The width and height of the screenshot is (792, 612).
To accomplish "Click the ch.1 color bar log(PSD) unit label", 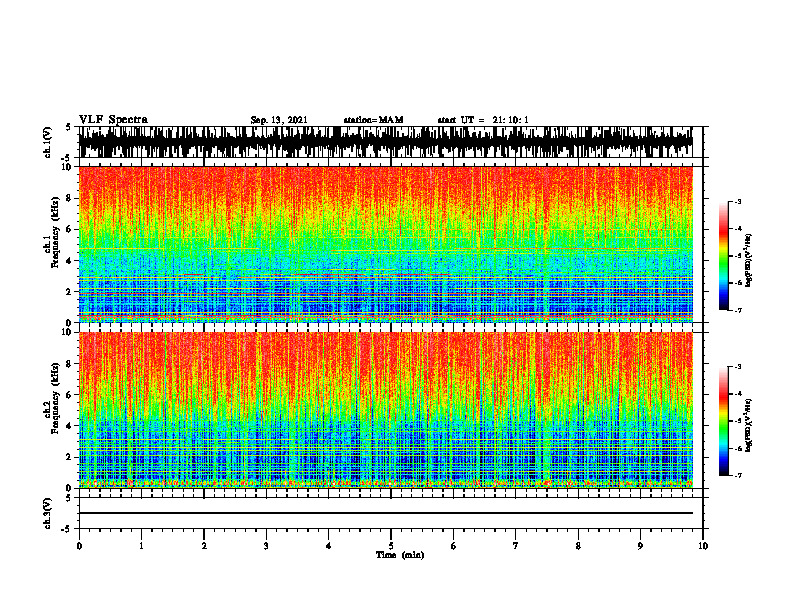I will tap(749, 261).
